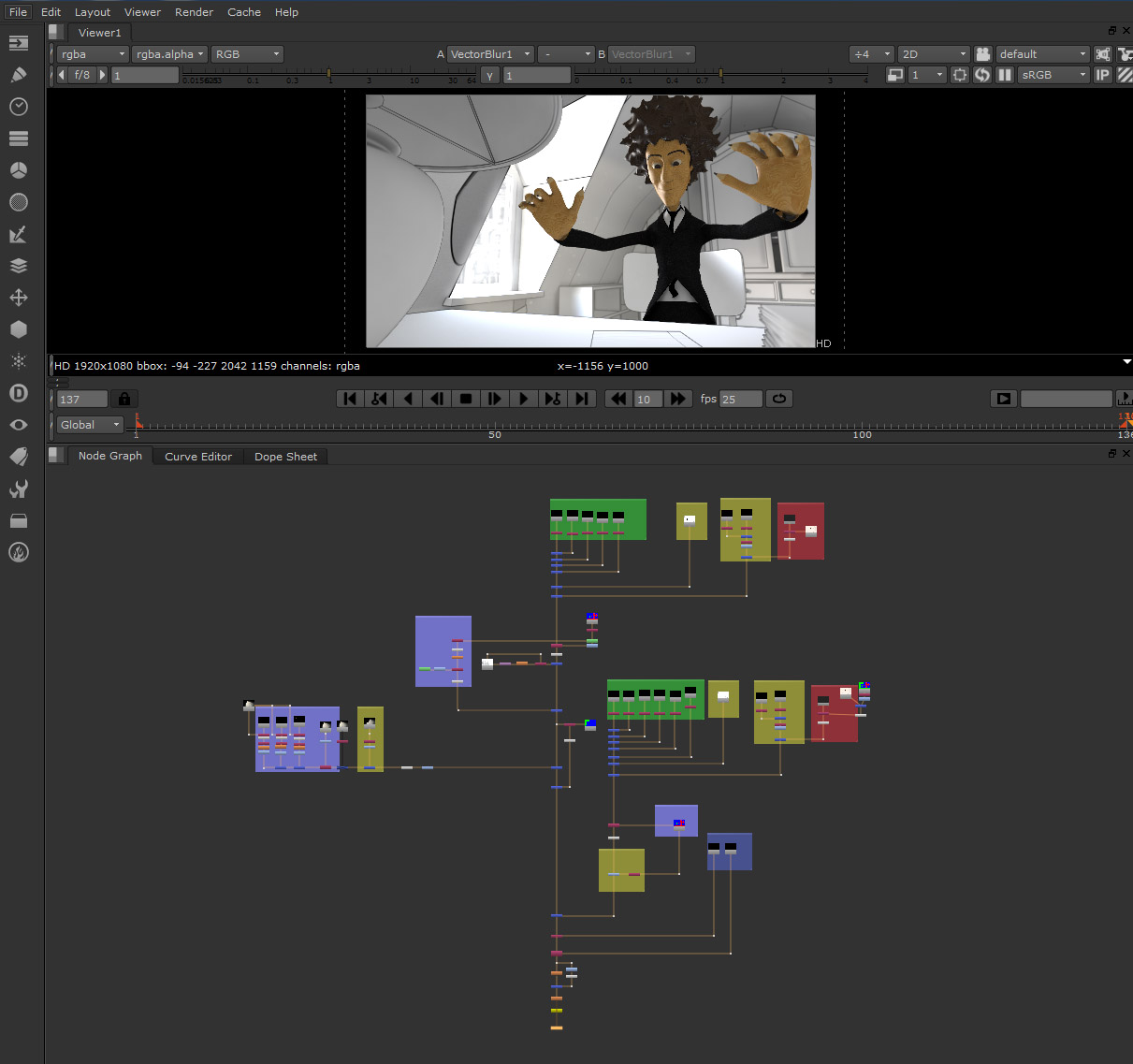The width and height of the screenshot is (1133, 1064).
Task: Toggle pause on viewer updates
Action: pyautogui.click(x=1004, y=74)
